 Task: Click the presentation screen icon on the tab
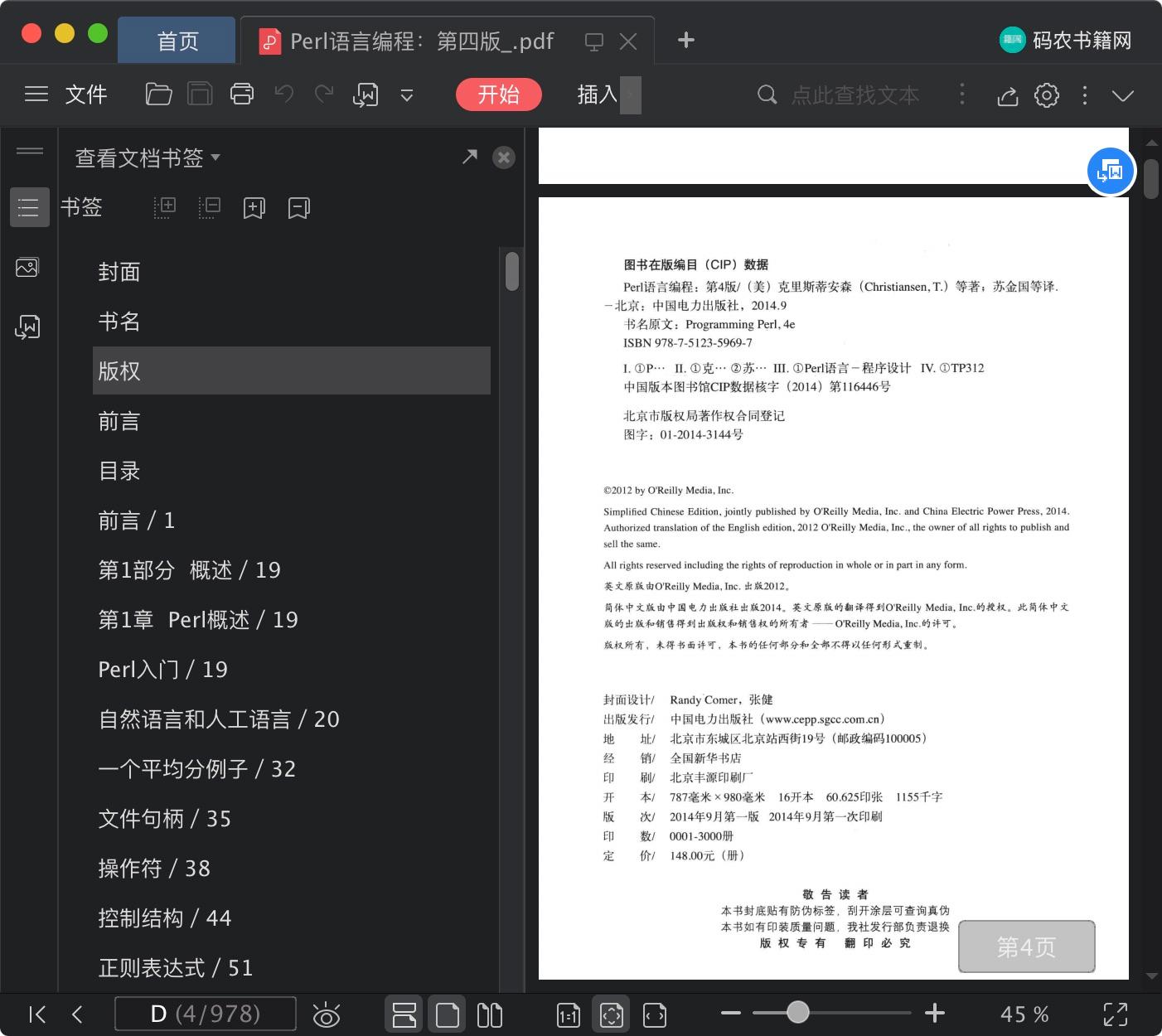[594, 41]
